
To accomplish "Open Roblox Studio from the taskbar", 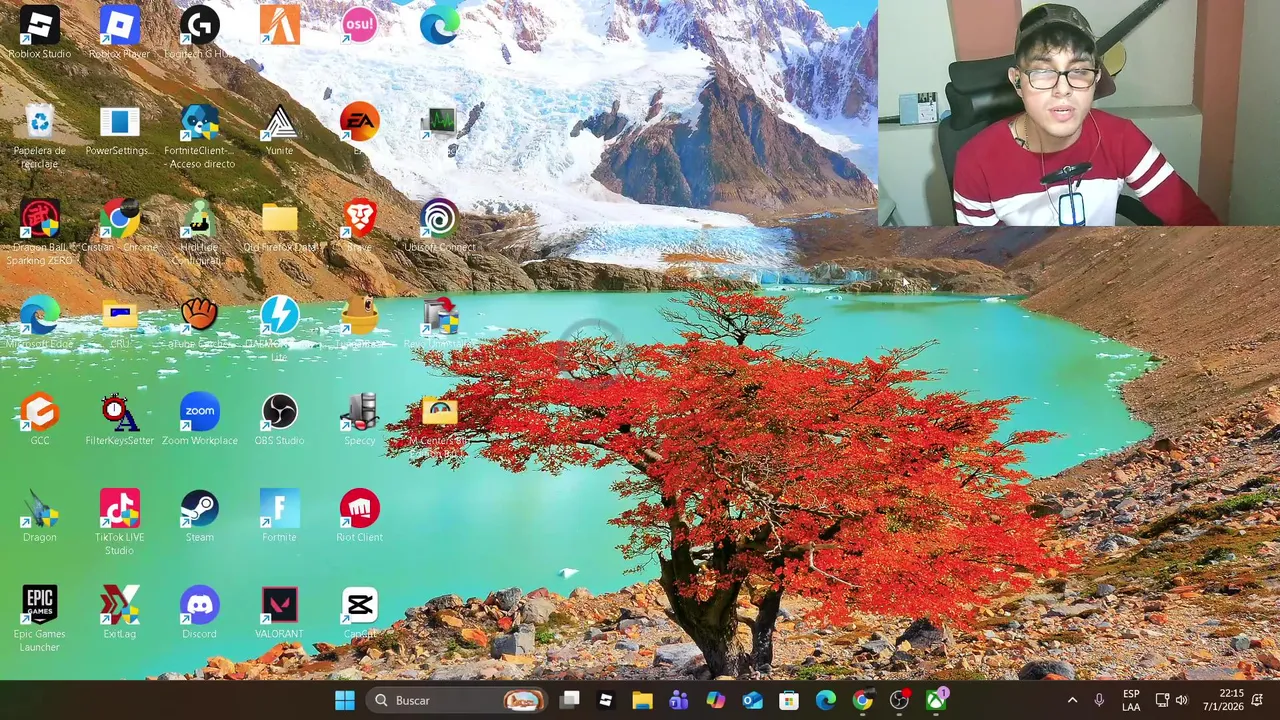I will 606,700.
